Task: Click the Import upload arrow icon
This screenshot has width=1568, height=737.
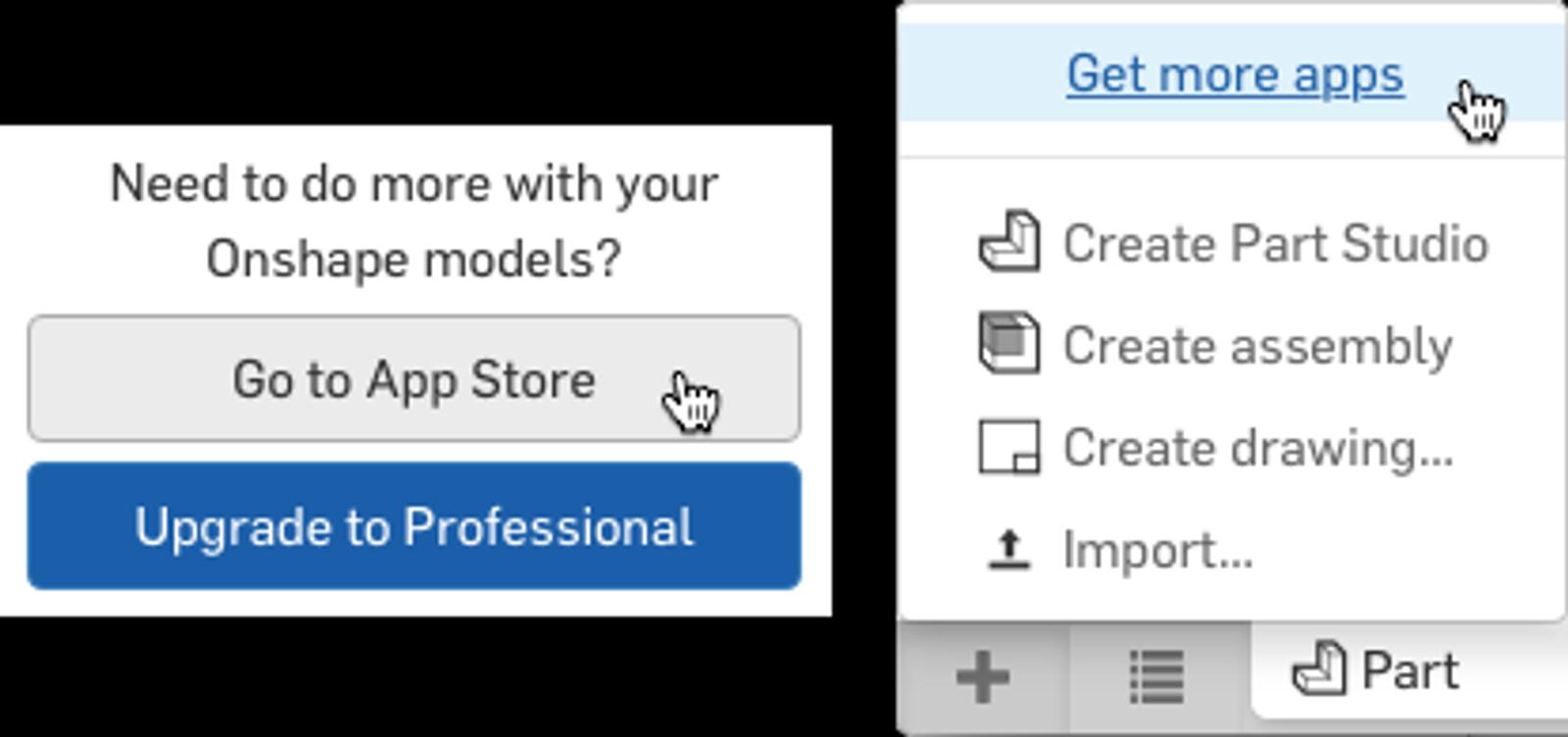Action: (x=1008, y=550)
